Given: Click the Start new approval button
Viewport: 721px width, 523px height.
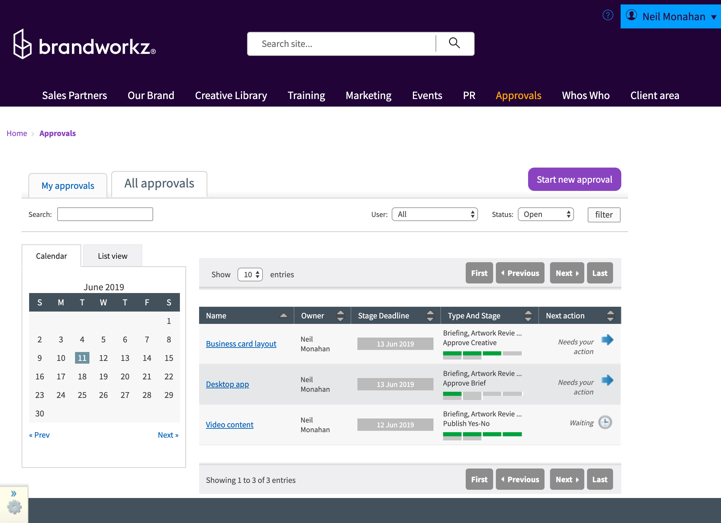Looking at the screenshot, I should 574,179.
